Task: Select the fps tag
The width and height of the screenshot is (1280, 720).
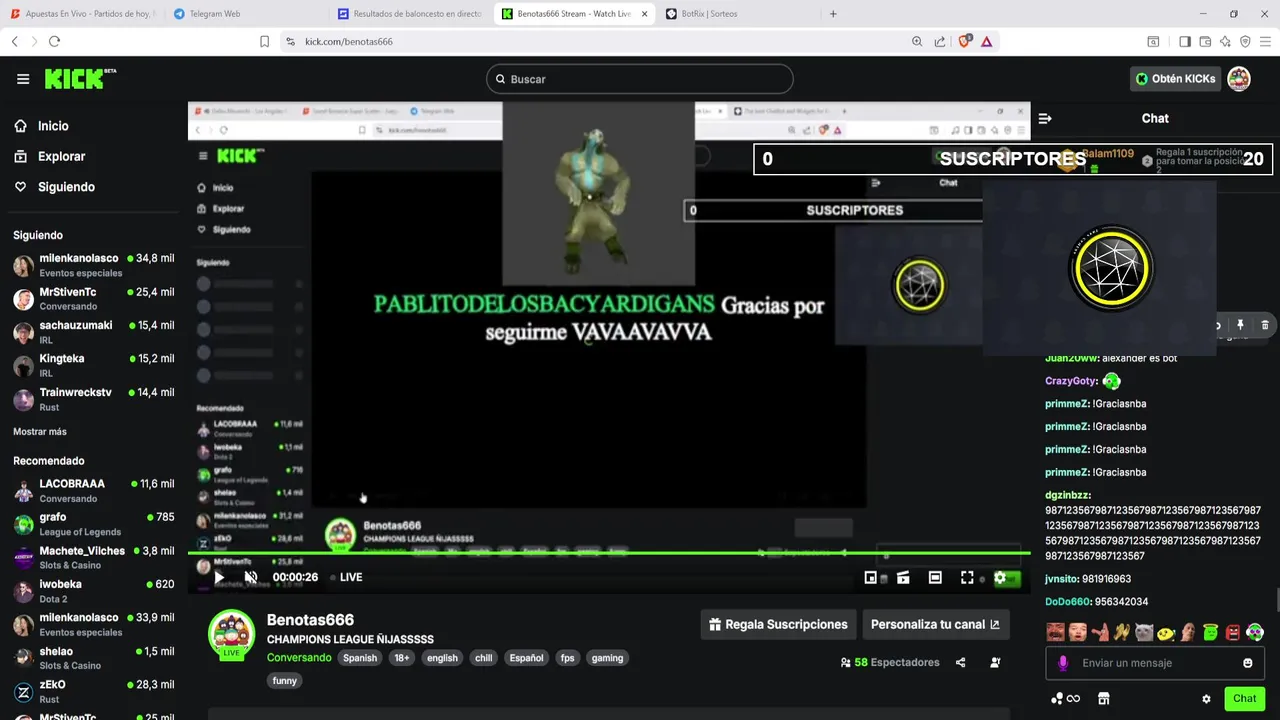Action: 568,658
